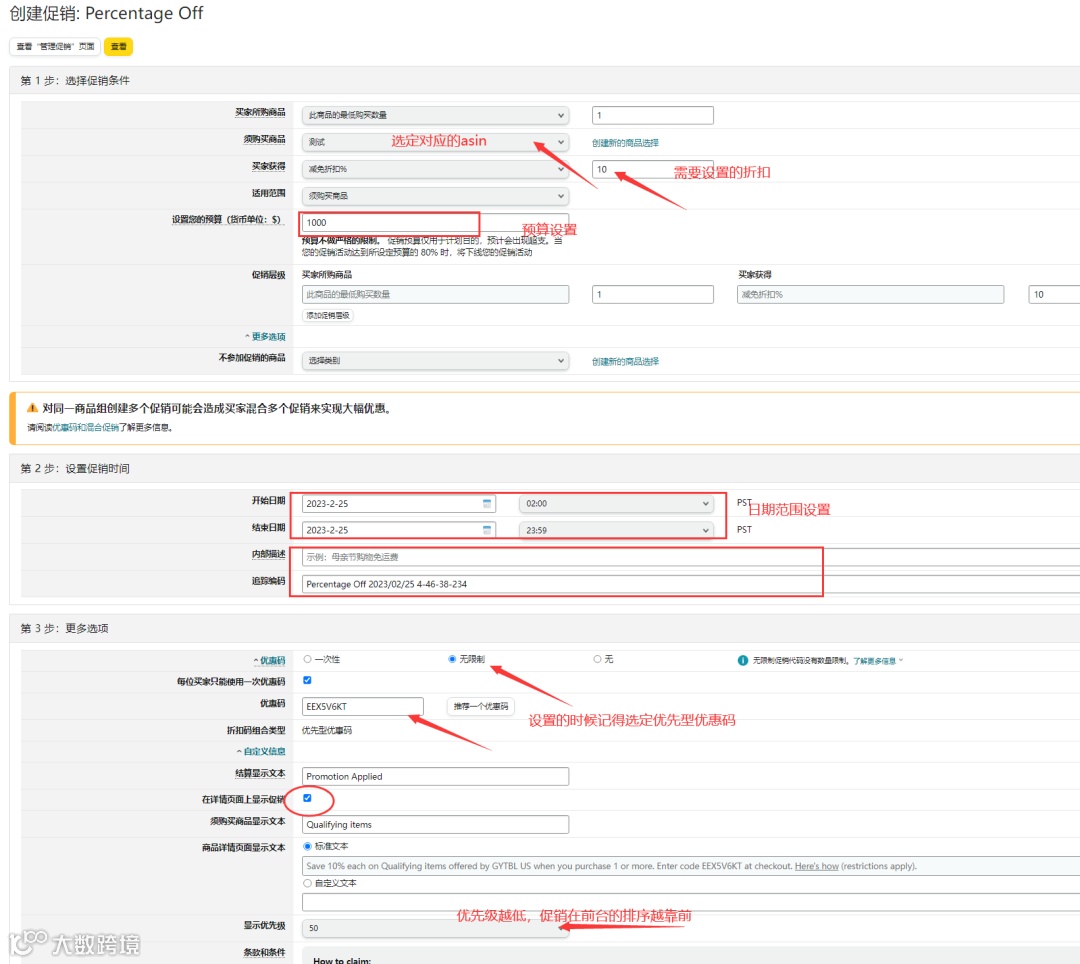Select the 一次性 coupon code radio option

(307, 659)
